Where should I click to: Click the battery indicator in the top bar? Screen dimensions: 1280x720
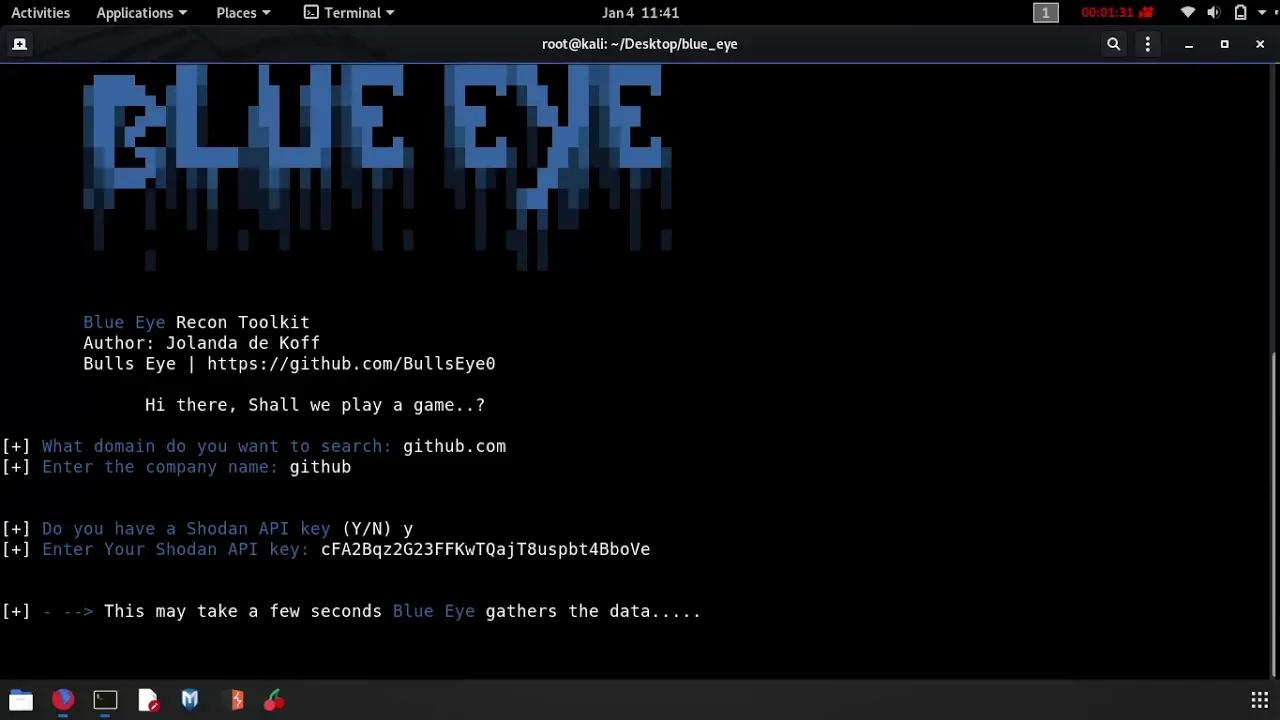1240,13
